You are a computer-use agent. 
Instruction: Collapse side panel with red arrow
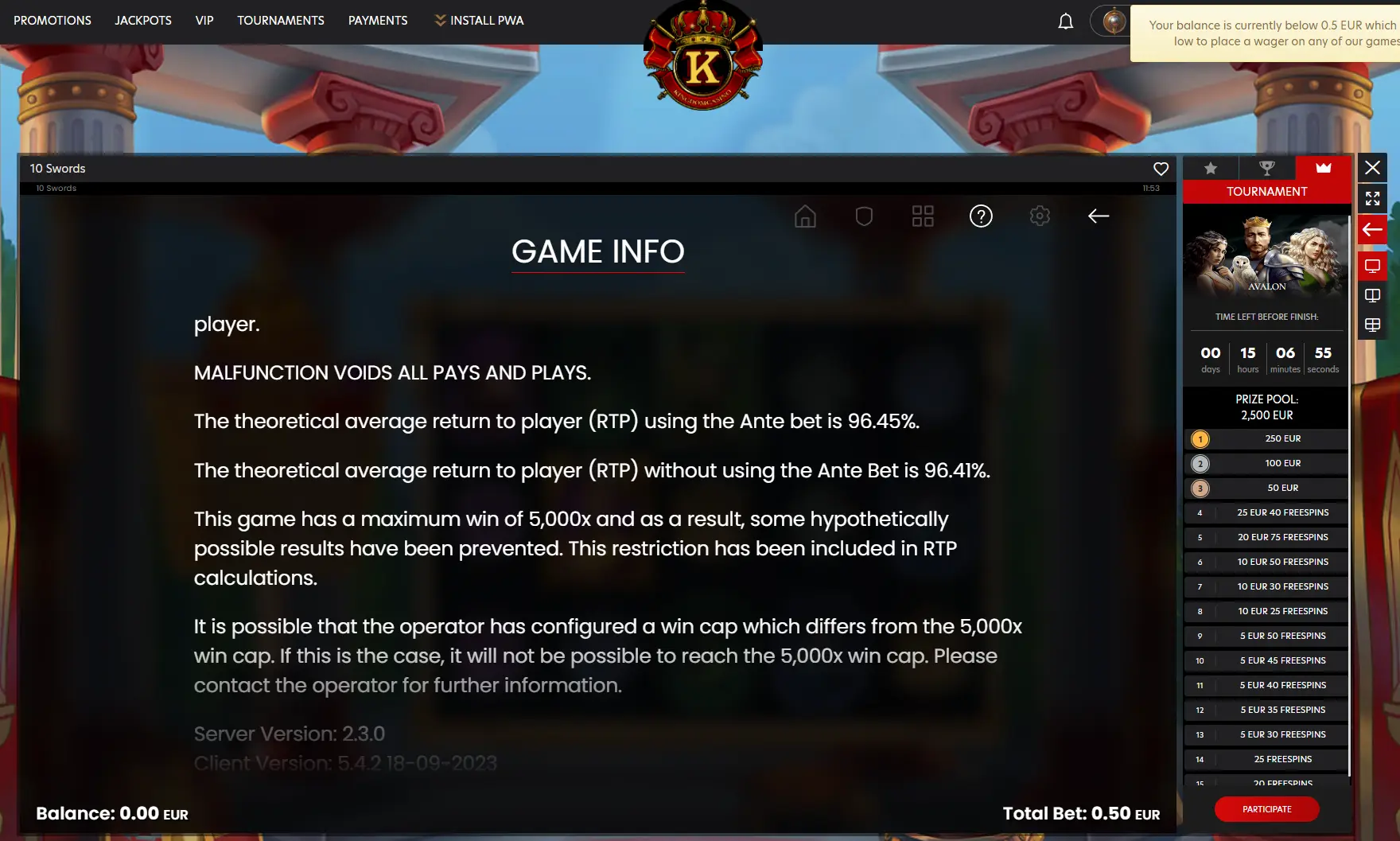coord(1373,230)
